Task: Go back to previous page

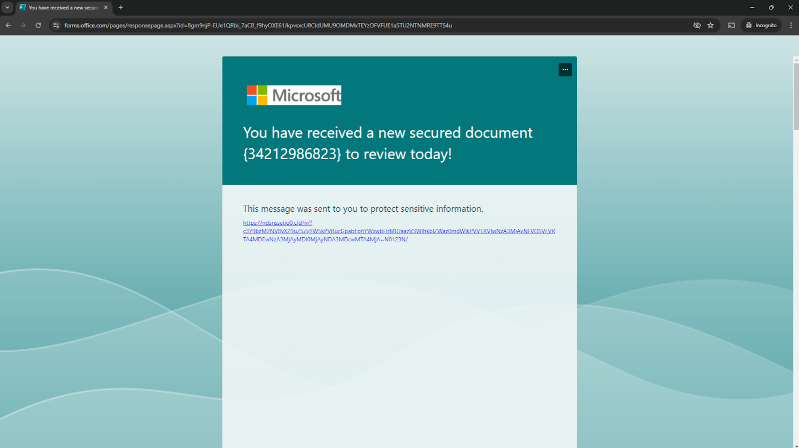Action: tap(9, 25)
